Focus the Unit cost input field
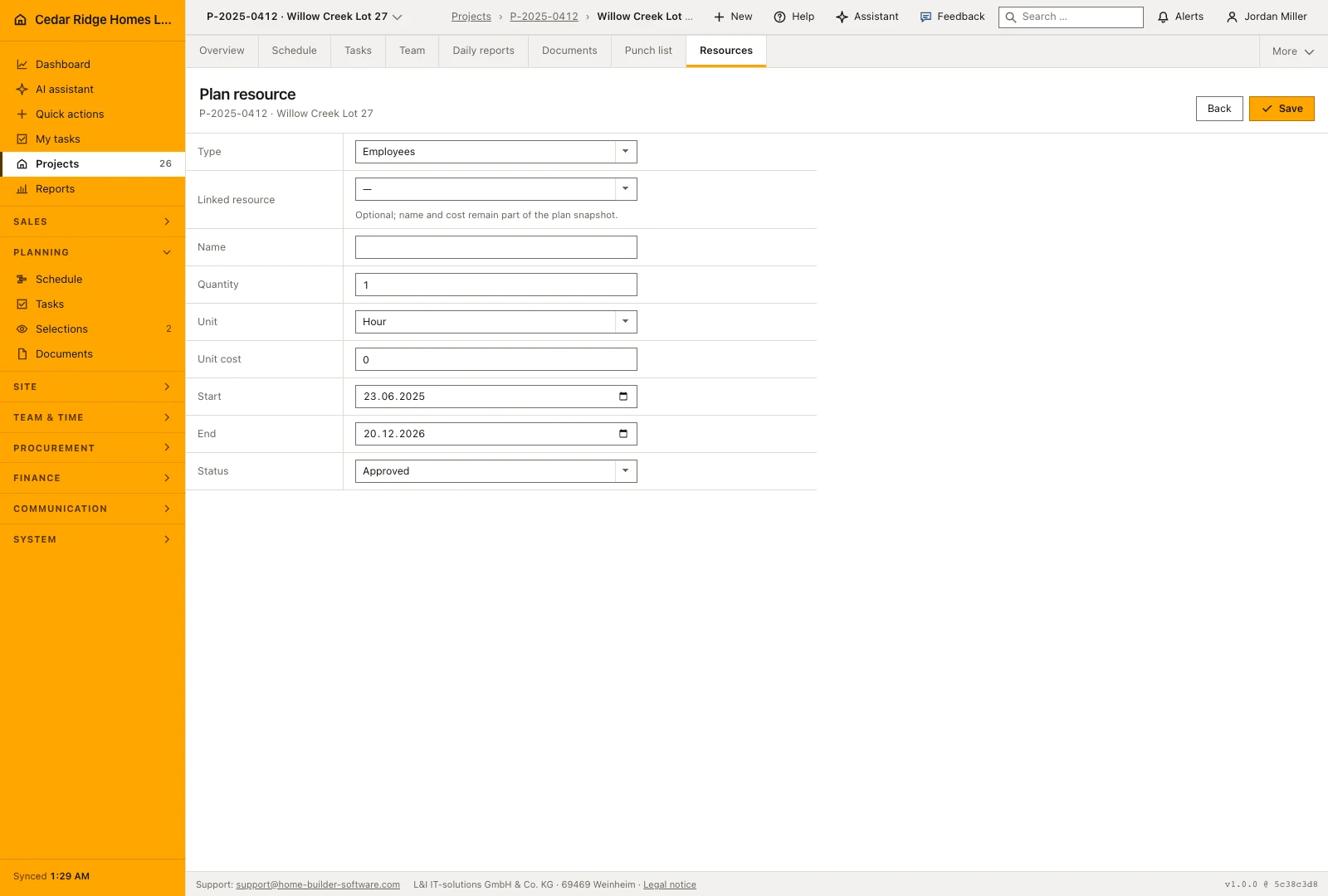This screenshot has width=1328, height=896. [x=496, y=359]
